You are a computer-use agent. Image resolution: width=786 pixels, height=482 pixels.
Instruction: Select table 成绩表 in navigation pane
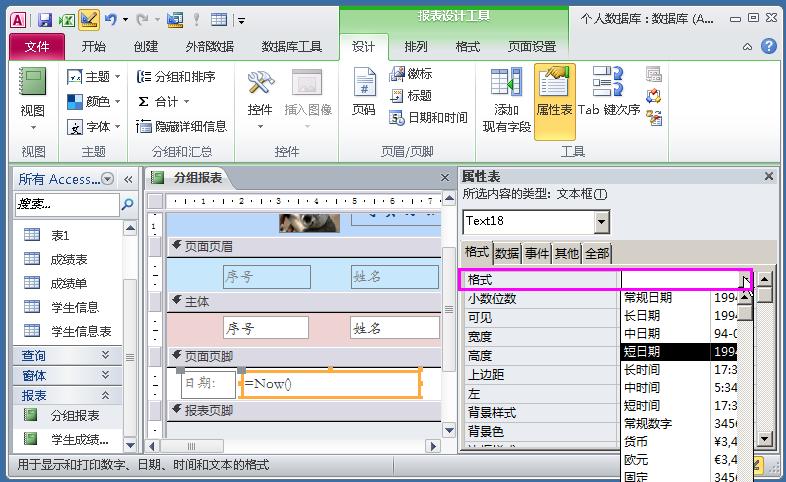click(x=68, y=259)
